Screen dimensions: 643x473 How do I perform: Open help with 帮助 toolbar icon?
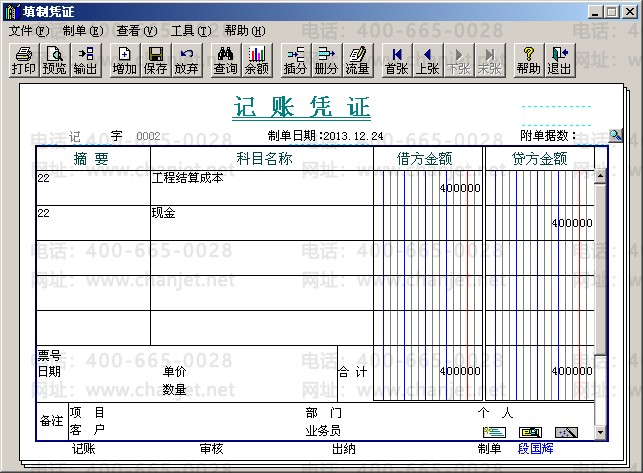click(x=529, y=60)
